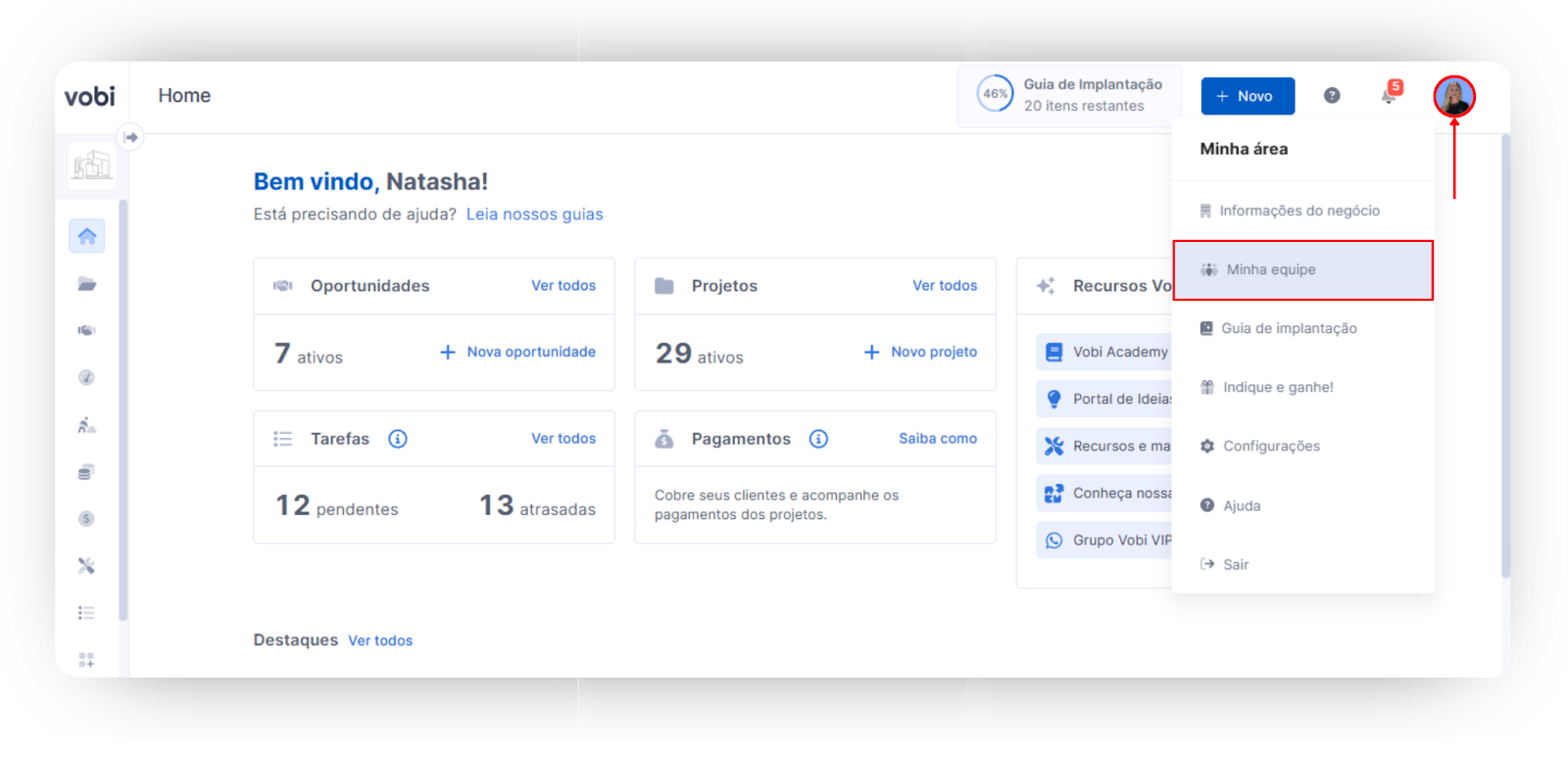Viewport: 1568px width, 764px height.
Task: Click the info icon beside Pagamentos
Action: click(819, 439)
